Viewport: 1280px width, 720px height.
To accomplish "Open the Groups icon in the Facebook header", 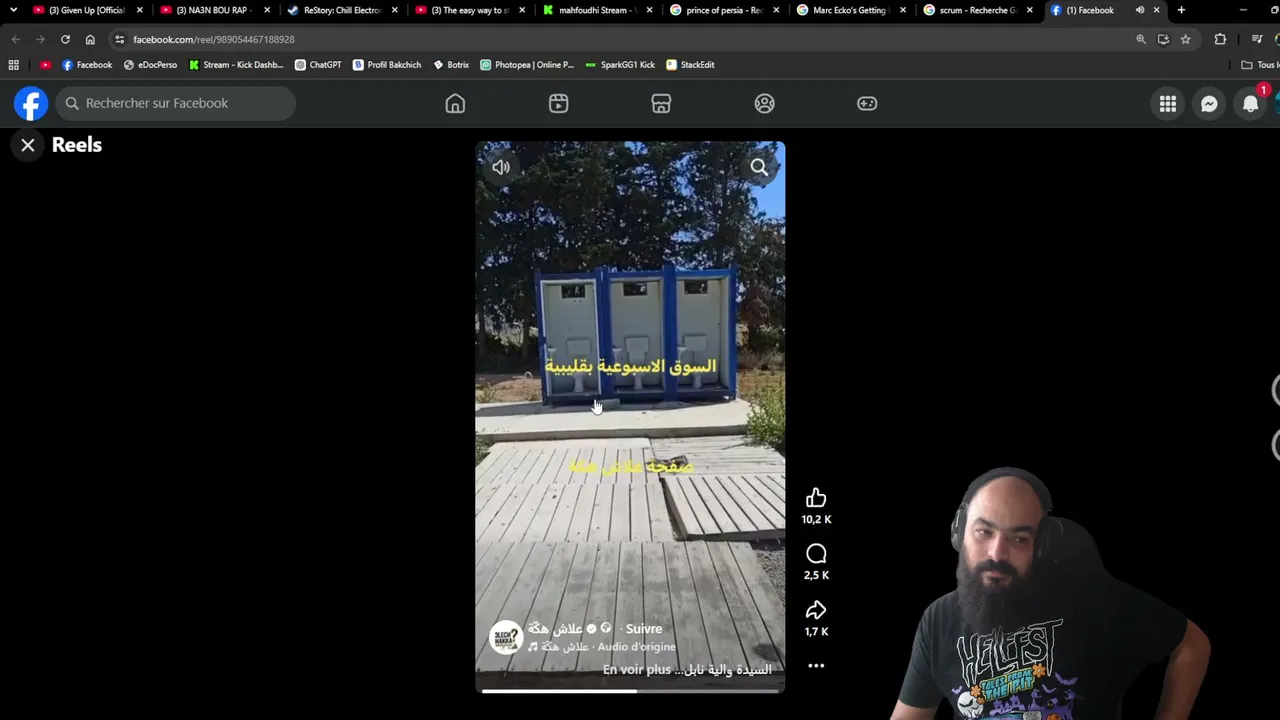I will [764, 103].
